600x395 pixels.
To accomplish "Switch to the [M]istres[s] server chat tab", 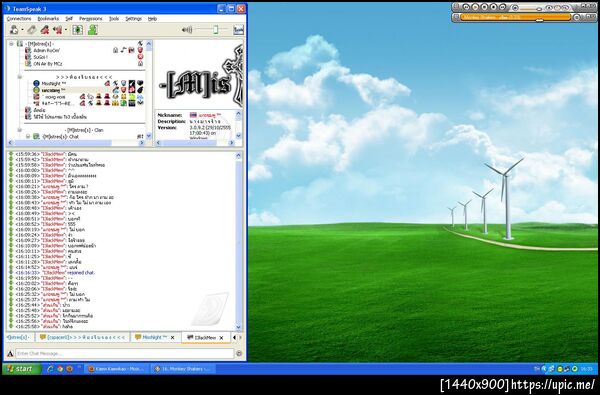I will point(18,337).
